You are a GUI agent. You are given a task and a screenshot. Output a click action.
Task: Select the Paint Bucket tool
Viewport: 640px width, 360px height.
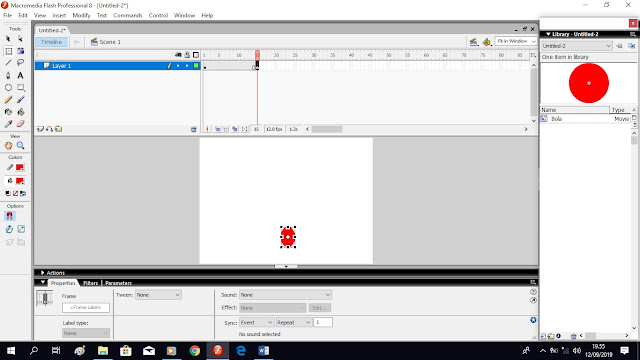click(20, 112)
